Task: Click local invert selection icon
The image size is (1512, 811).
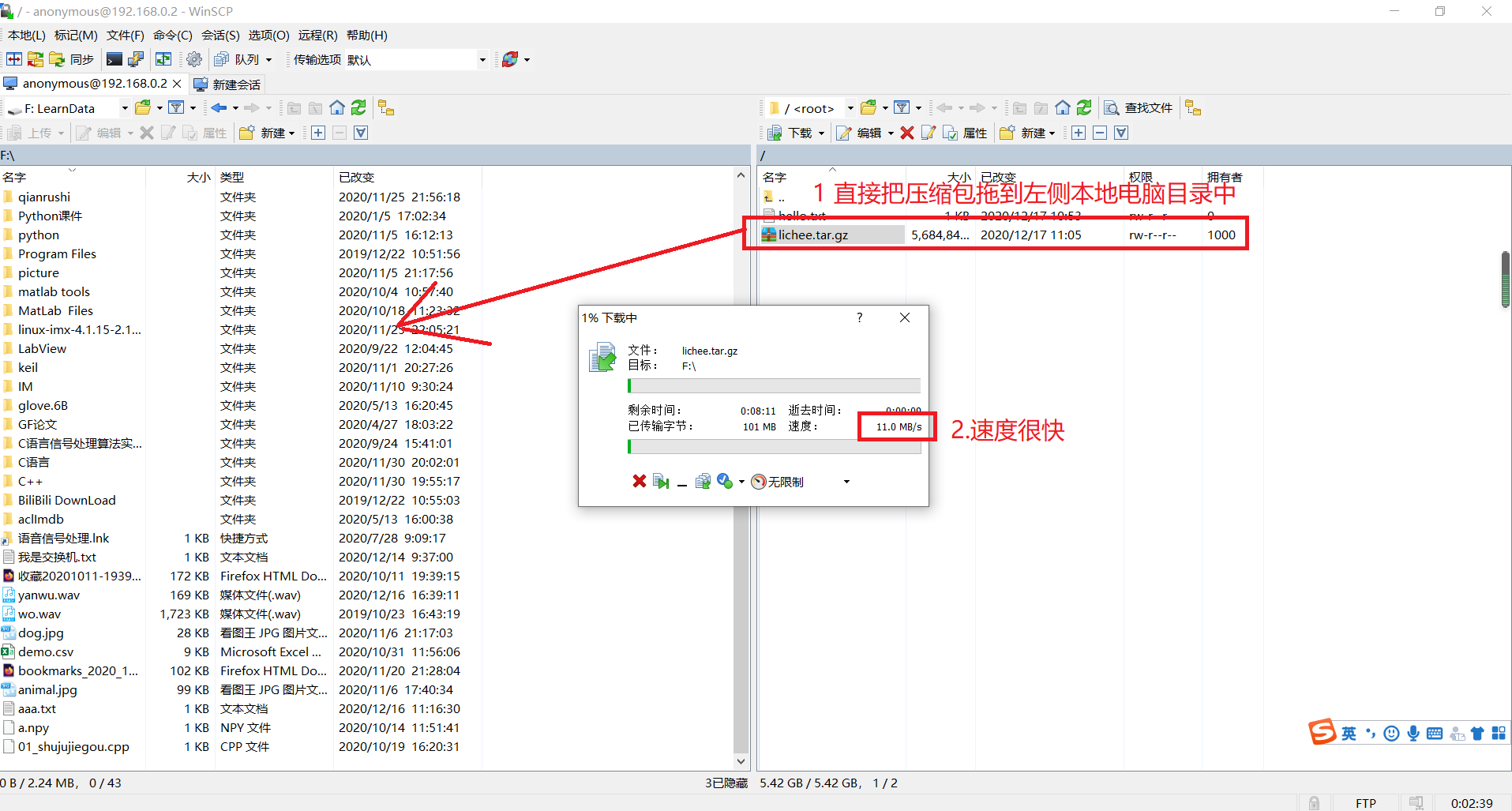Action: [x=361, y=133]
